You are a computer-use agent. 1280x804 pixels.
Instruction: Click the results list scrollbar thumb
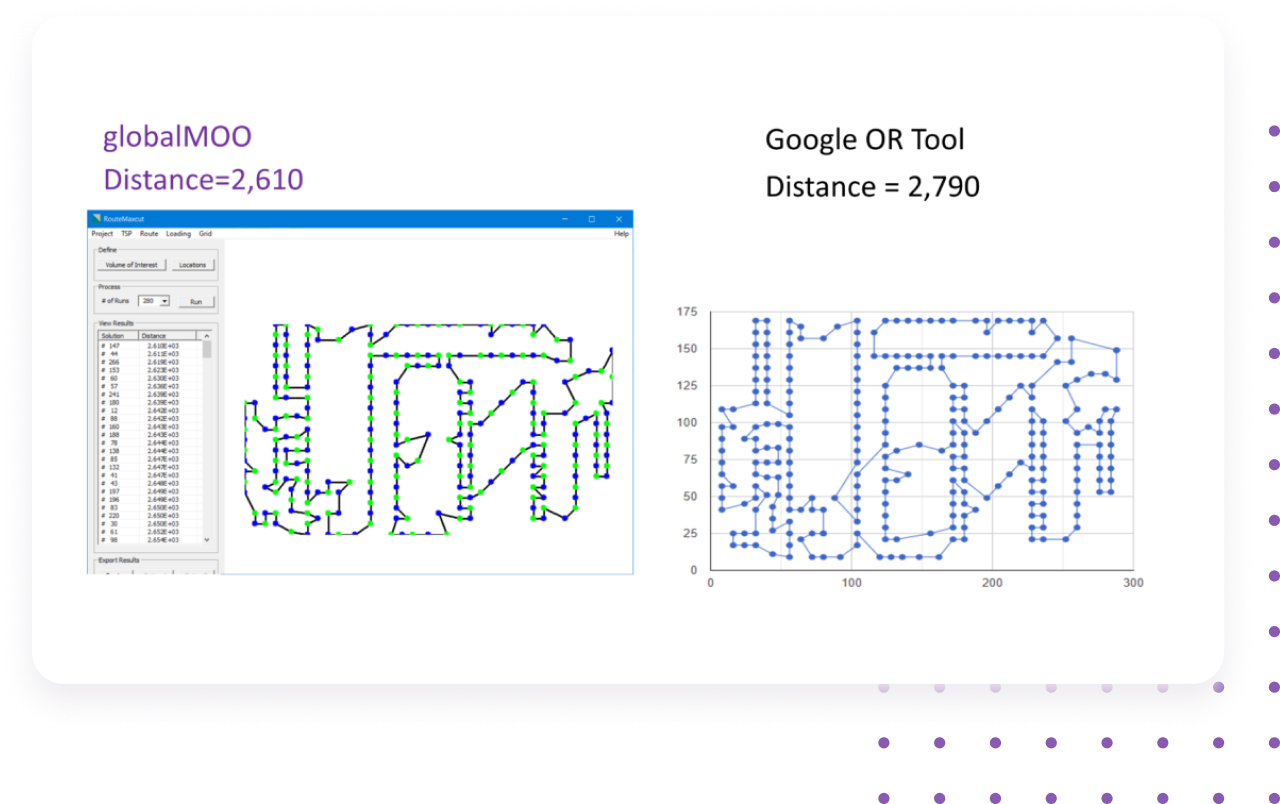click(x=207, y=349)
